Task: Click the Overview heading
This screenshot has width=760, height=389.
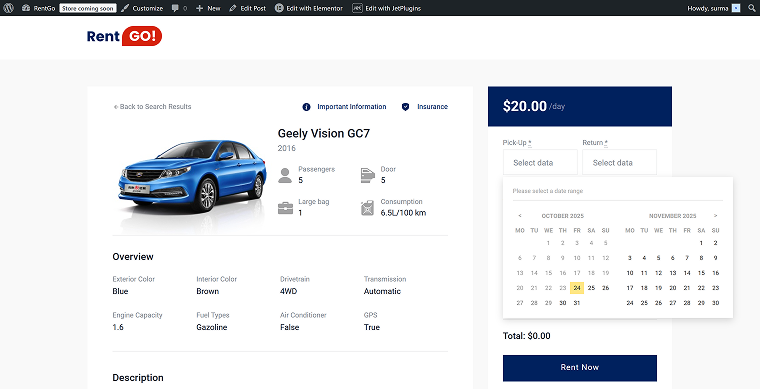Action: (133, 257)
